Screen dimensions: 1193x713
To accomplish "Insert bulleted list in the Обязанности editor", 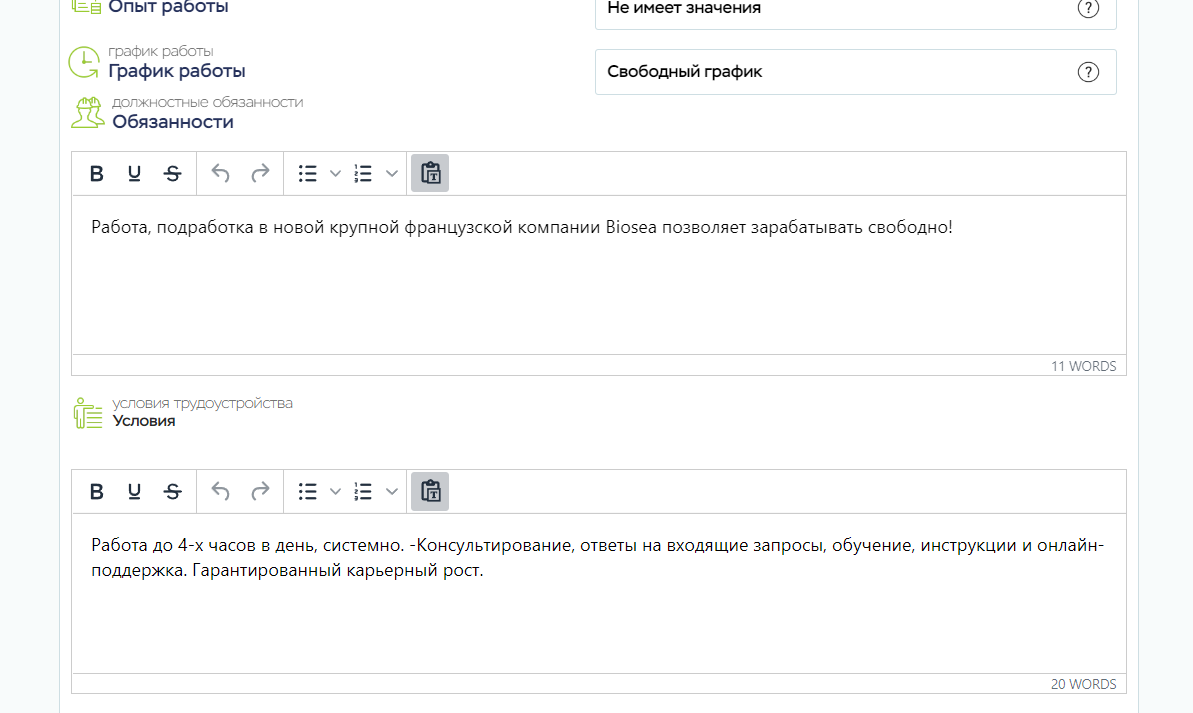I will (x=308, y=174).
